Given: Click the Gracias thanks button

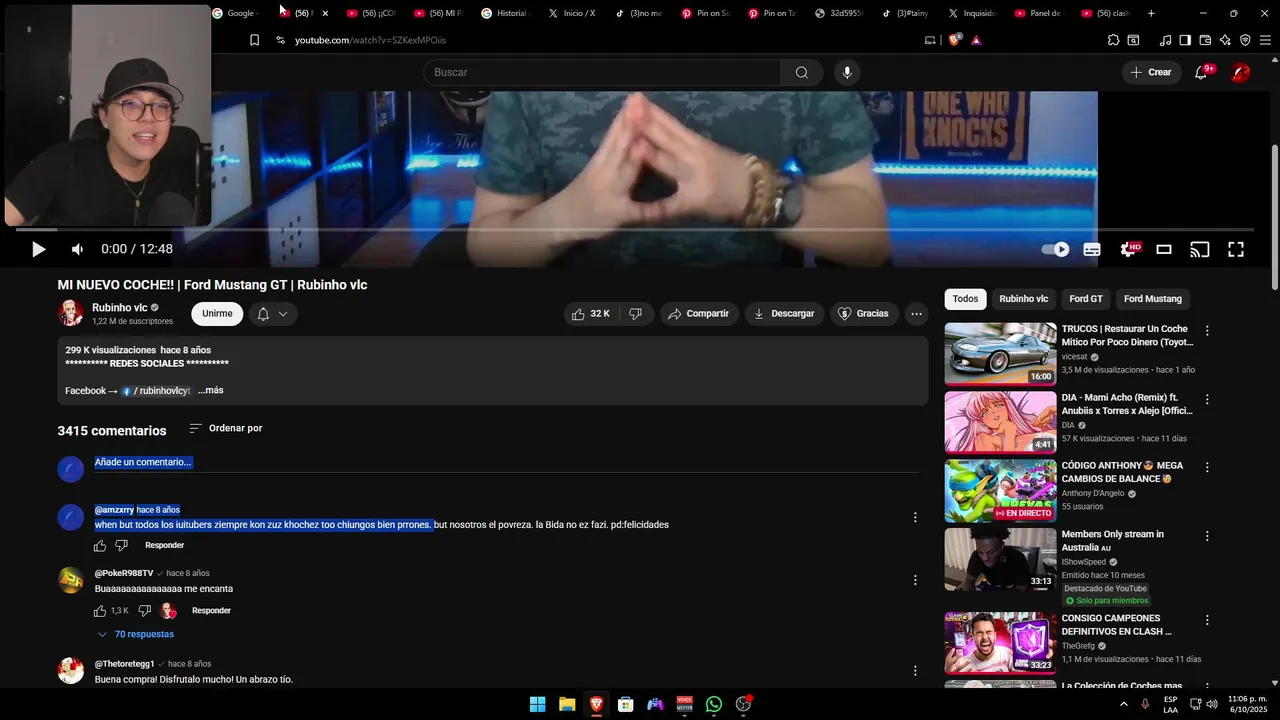Looking at the screenshot, I should (x=864, y=314).
